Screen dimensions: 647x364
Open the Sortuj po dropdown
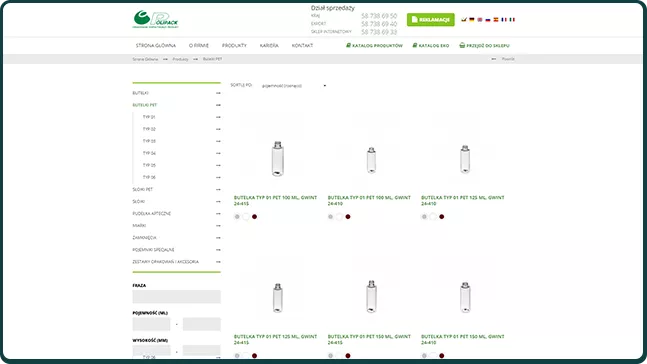pyautogui.click(x=294, y=86)
